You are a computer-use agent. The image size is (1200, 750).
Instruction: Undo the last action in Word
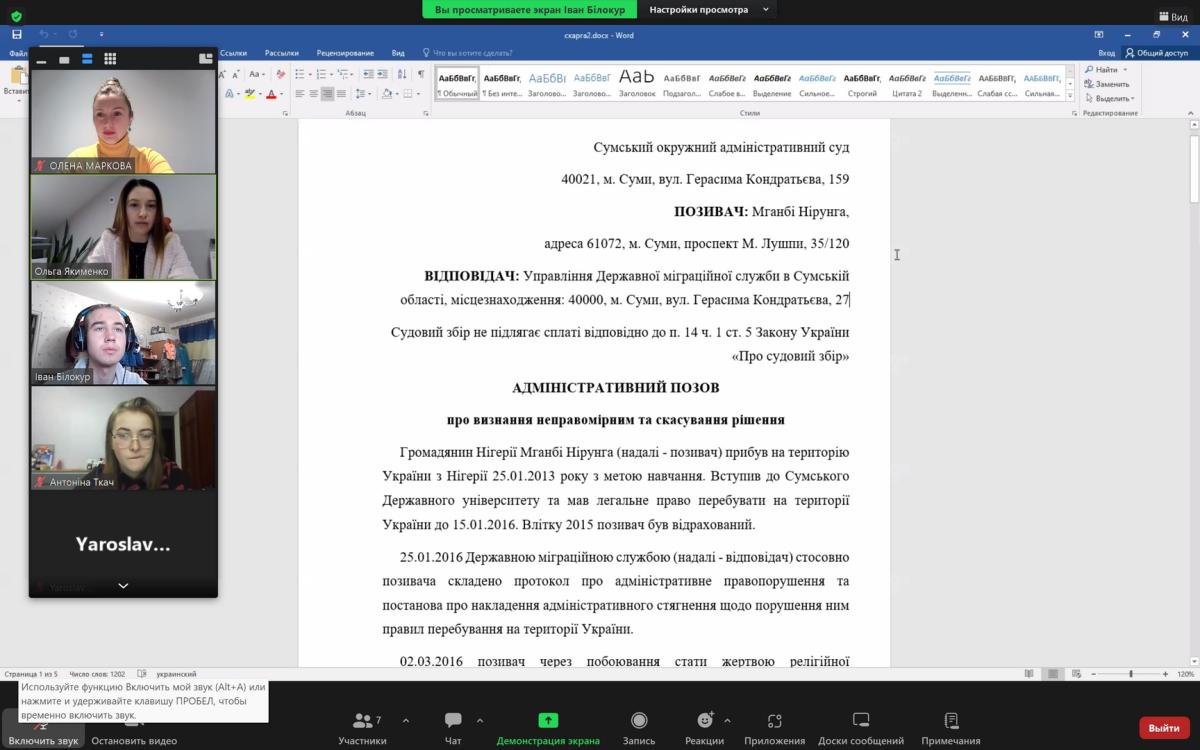coord(43,35)
